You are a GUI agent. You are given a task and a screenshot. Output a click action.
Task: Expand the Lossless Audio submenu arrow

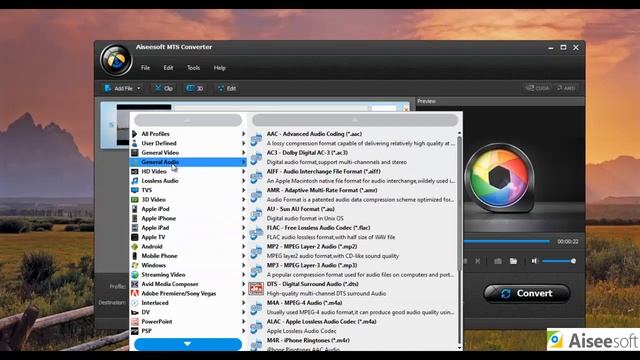click(x=243, y=181)
